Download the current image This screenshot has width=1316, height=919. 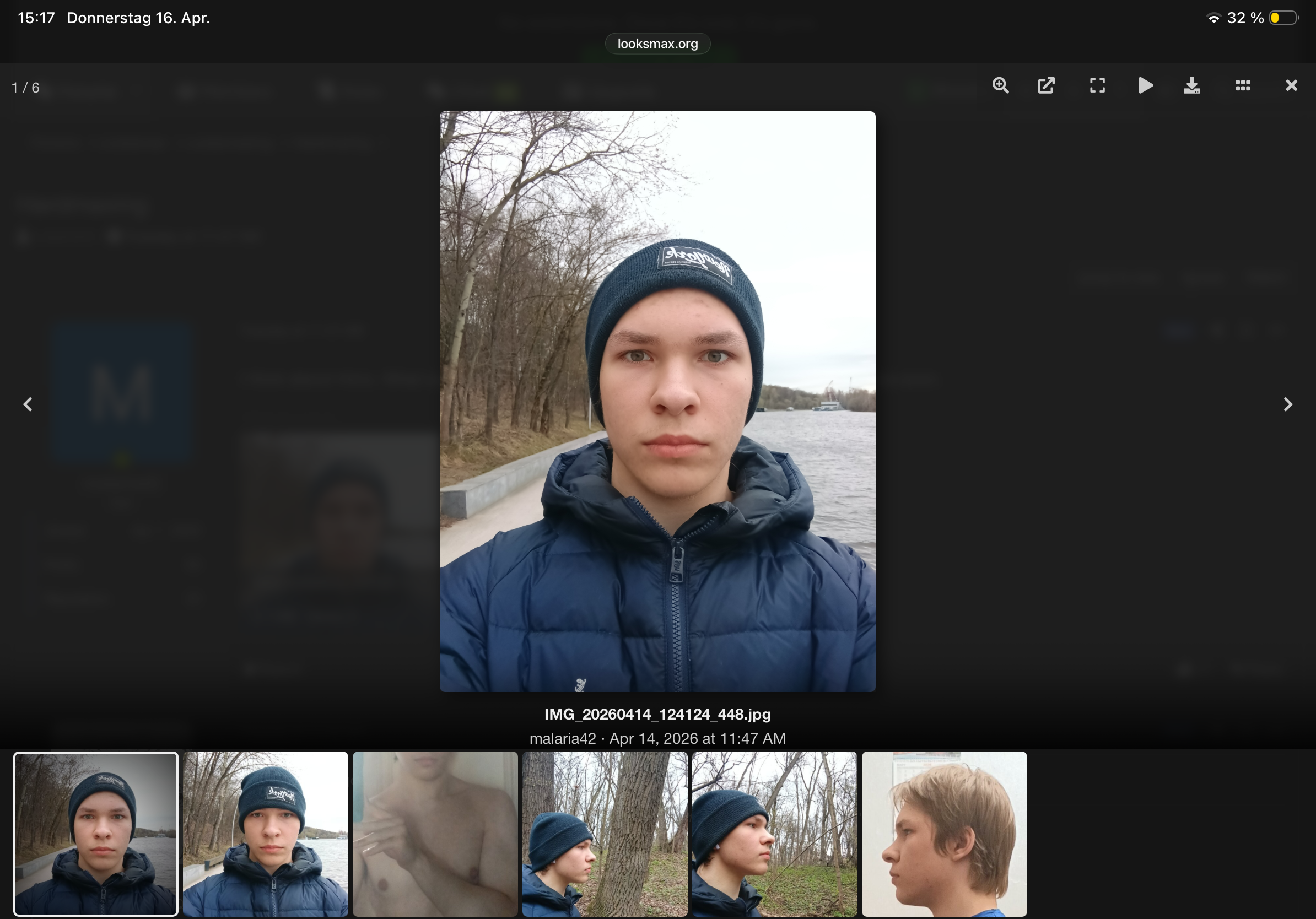[x=1191, y=85]
